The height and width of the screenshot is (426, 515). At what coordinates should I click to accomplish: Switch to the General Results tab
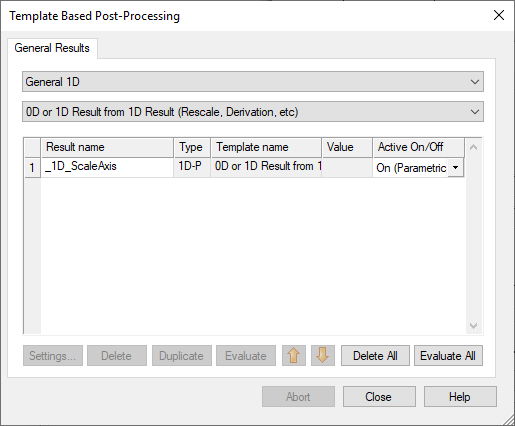(x=52, y=48)
